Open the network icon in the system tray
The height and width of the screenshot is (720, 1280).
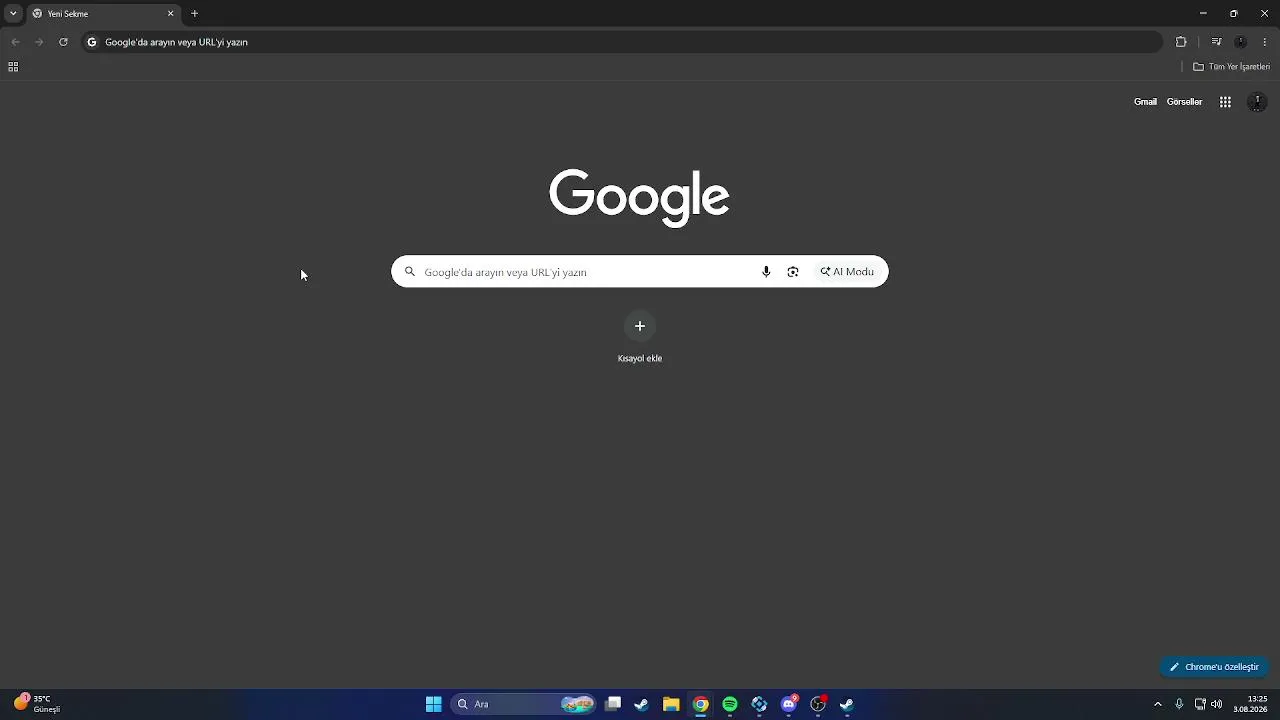pyautogui.click(x=1200, y=704)
